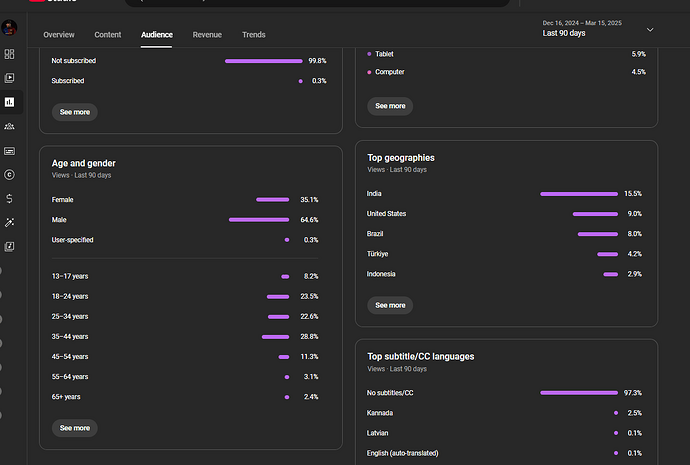Viewport: 690px width, 465px height.
Task: Select the No subtitles/CC row label
Action: [x=390, y=393]
